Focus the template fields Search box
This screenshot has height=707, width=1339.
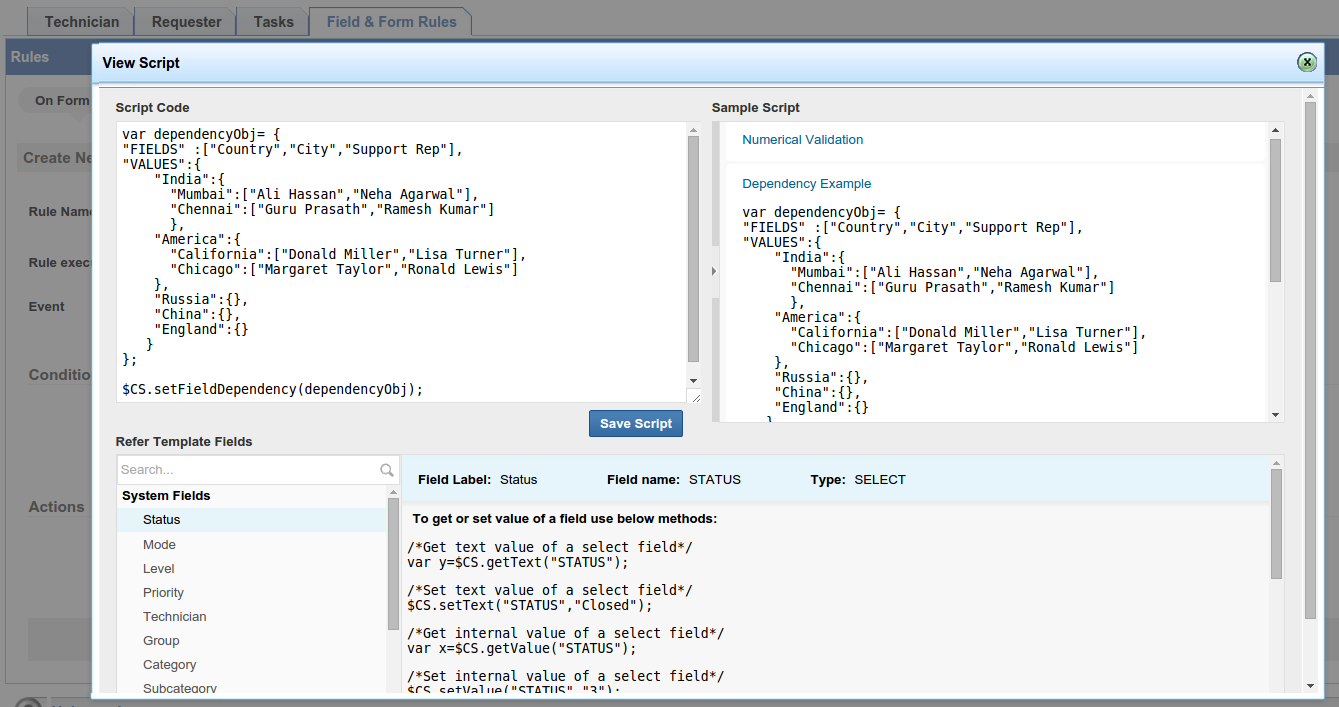(247, 470)
